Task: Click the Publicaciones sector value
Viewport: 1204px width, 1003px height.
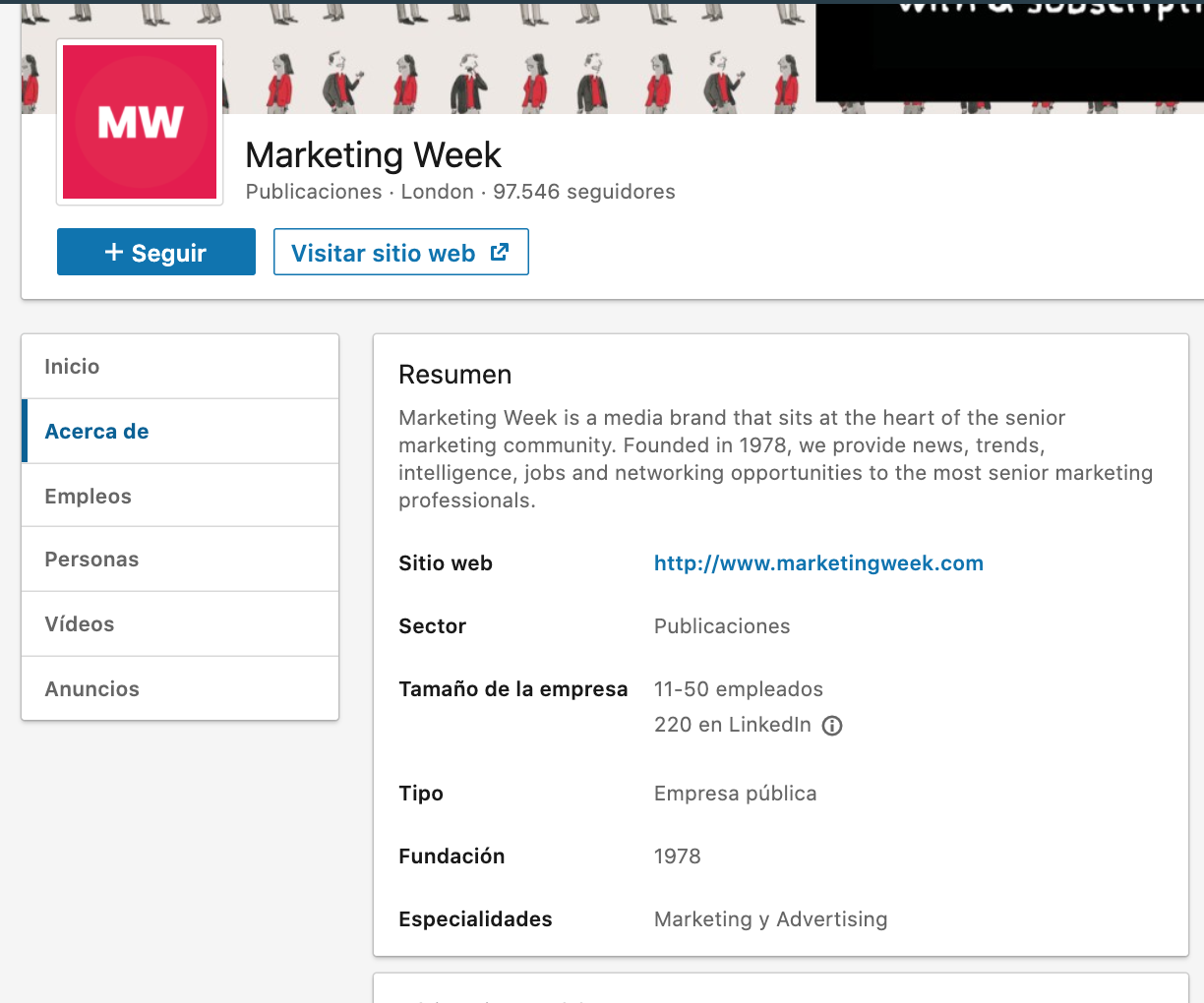Action: coord(722,626)
